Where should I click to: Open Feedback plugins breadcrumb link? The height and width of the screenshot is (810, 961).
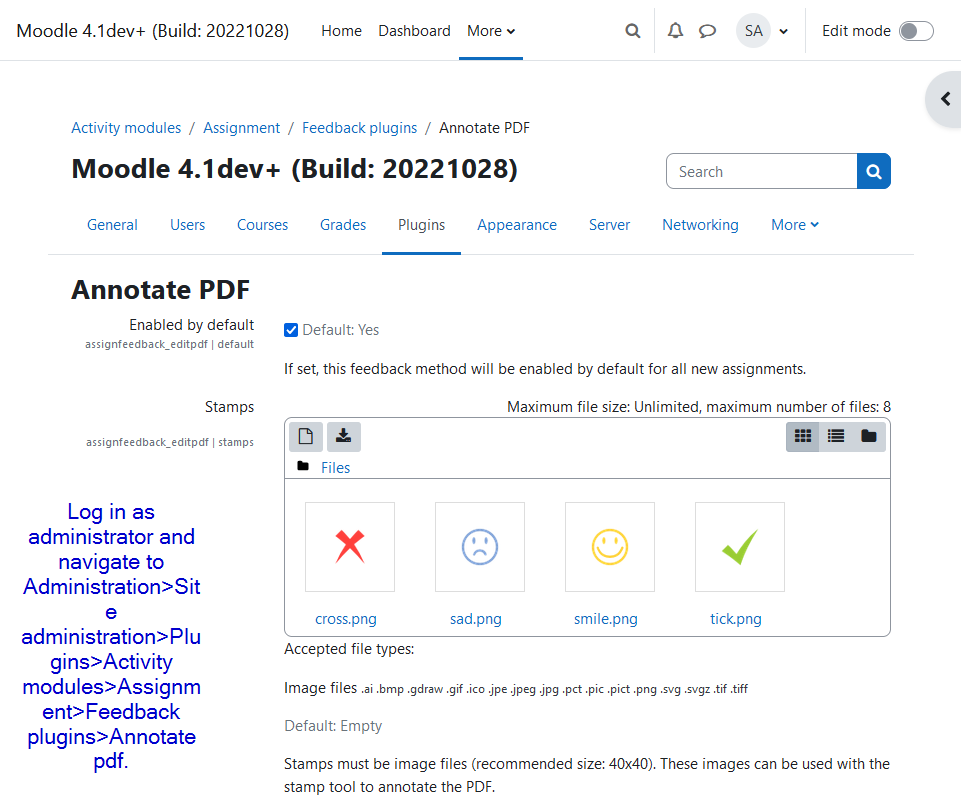click(x=360, y=127)
